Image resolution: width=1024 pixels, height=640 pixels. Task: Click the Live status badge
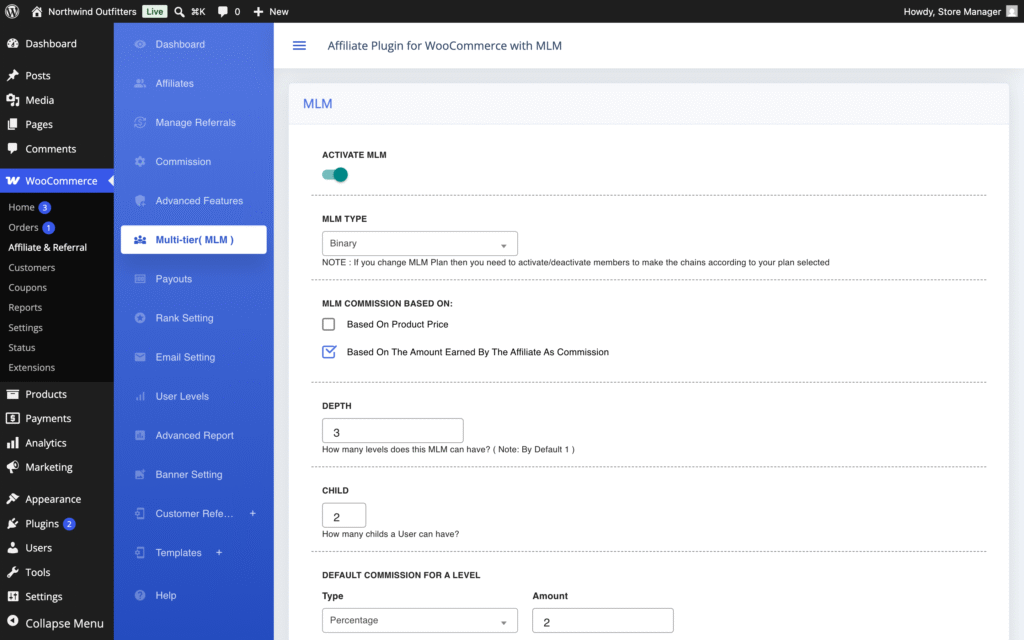click(155, 12)
